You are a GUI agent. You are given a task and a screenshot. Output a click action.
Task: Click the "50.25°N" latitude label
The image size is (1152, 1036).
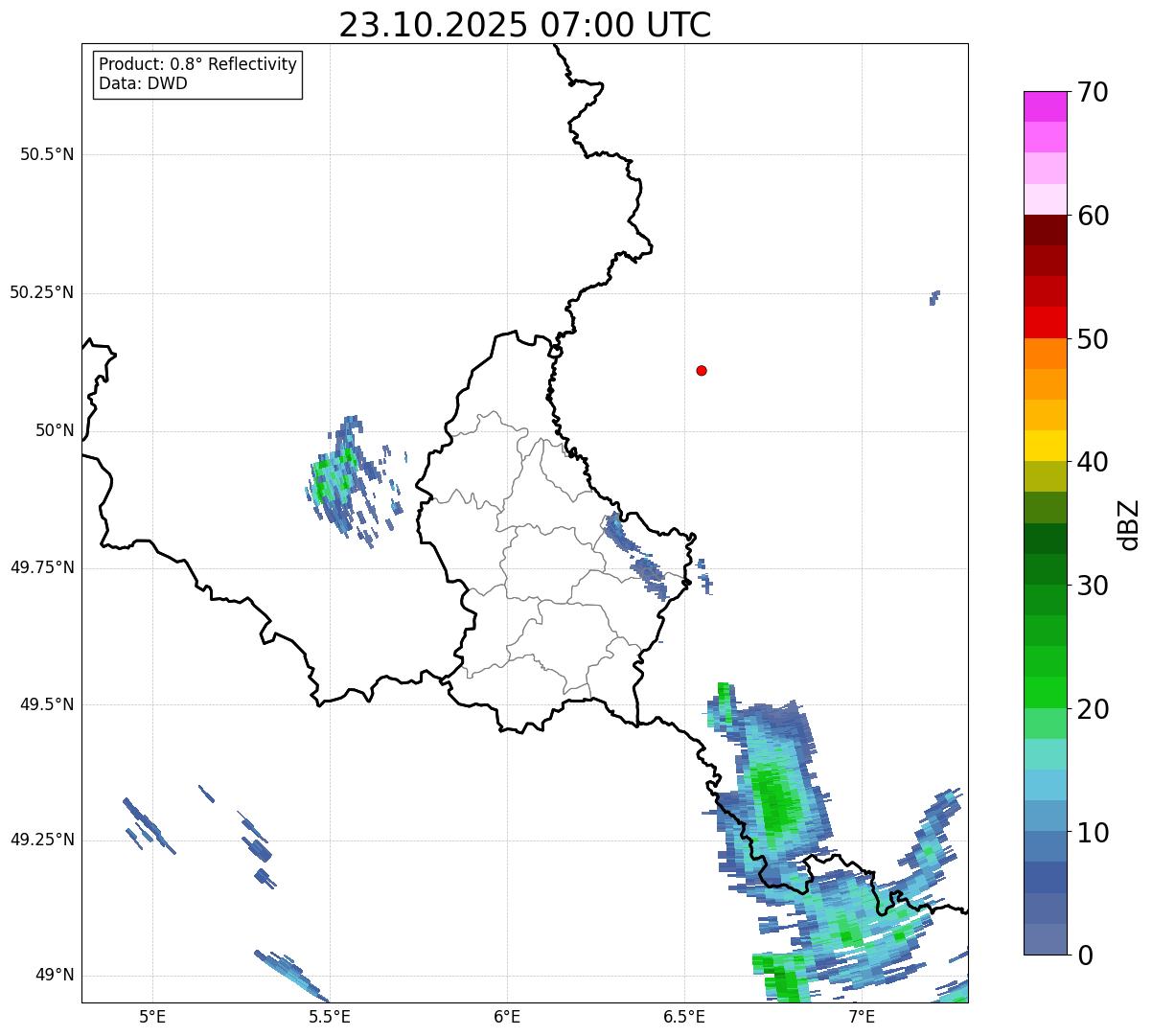[42, 292]
